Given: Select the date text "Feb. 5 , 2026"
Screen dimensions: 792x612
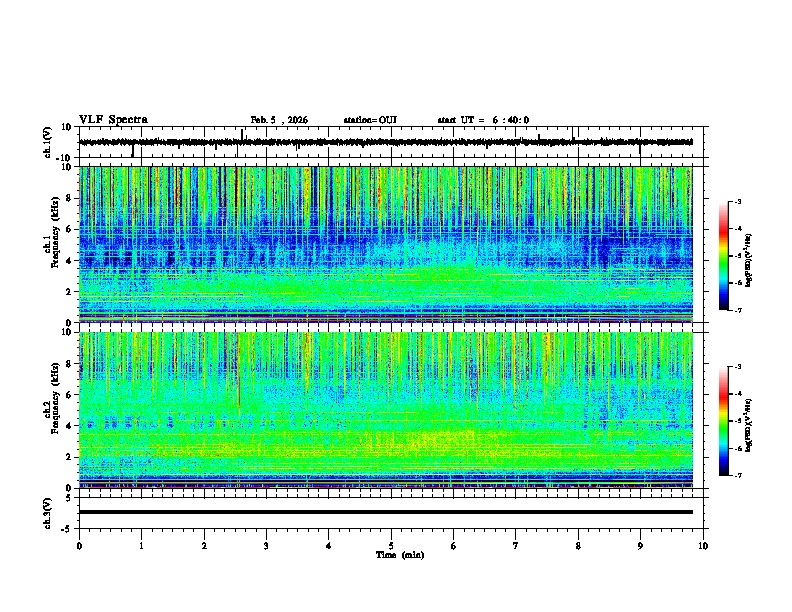Looking at the screenshot, I should [279, 120].
